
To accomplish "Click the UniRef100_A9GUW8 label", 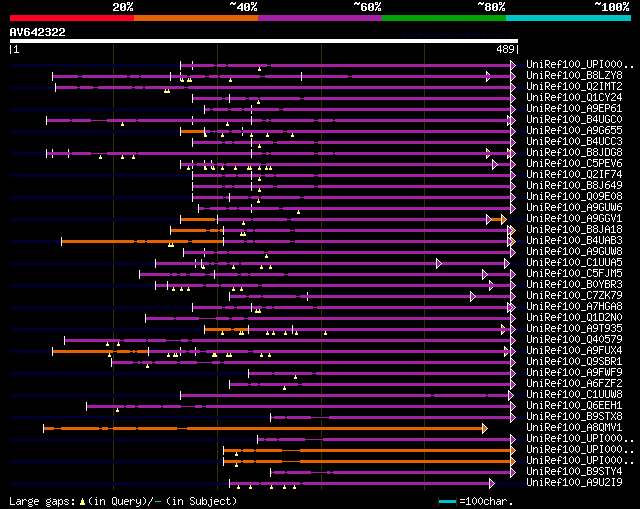I will pos(574,252).
